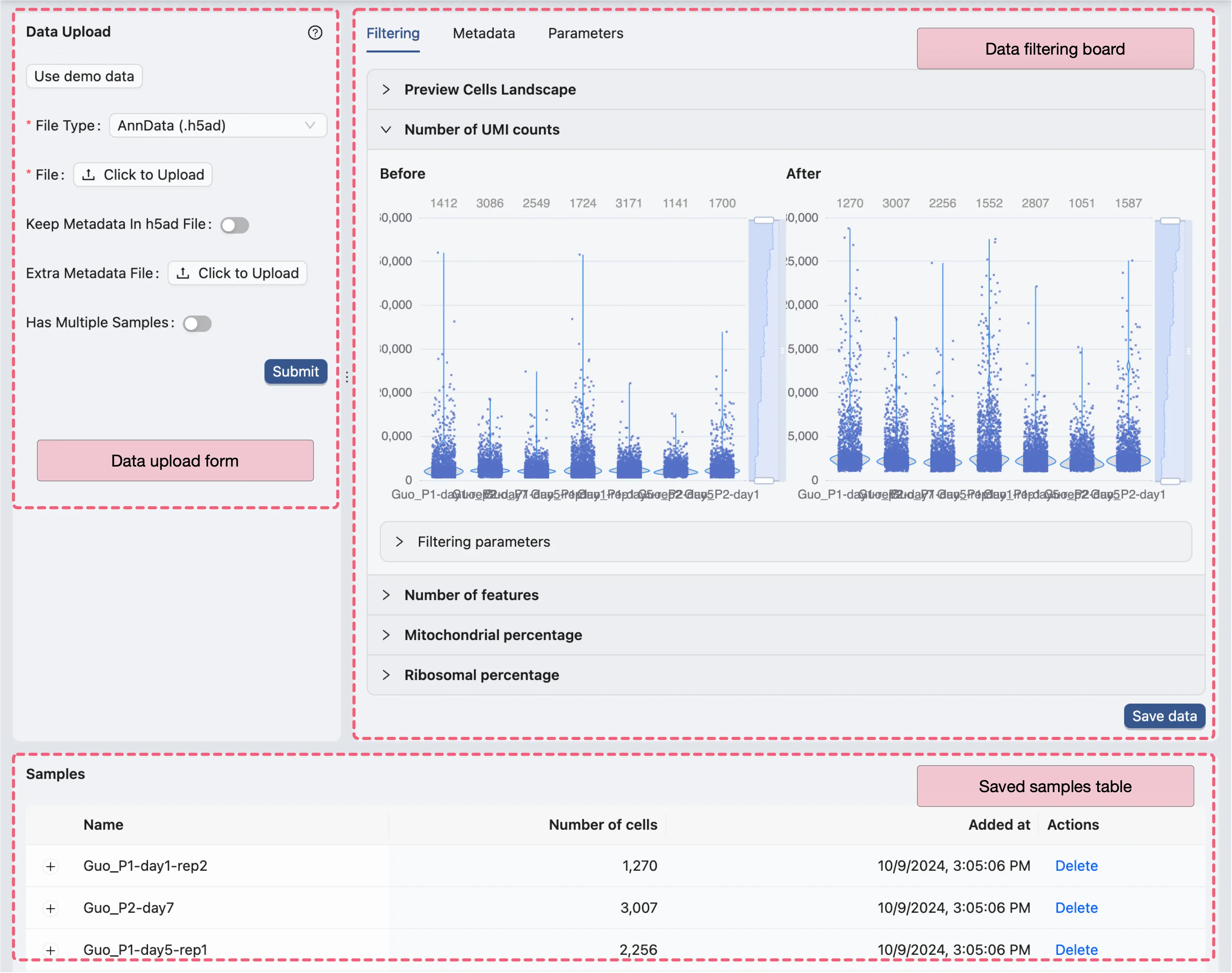Screen dimensions: 1232x973
Task: Click Extra Metadata File upload icon
Action: click(183, 274)
